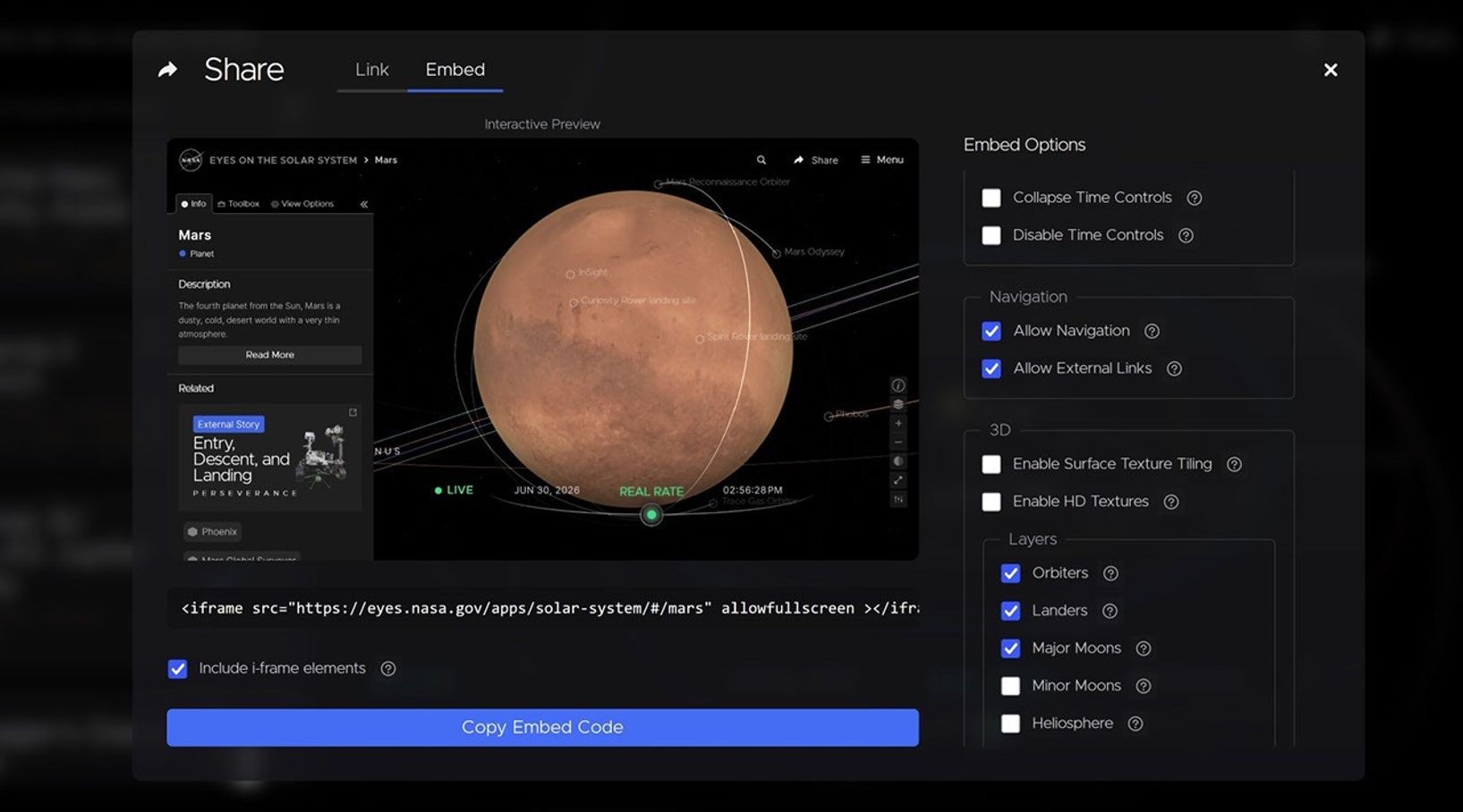Click the Share button in preview header

click(x=816, y=160)
